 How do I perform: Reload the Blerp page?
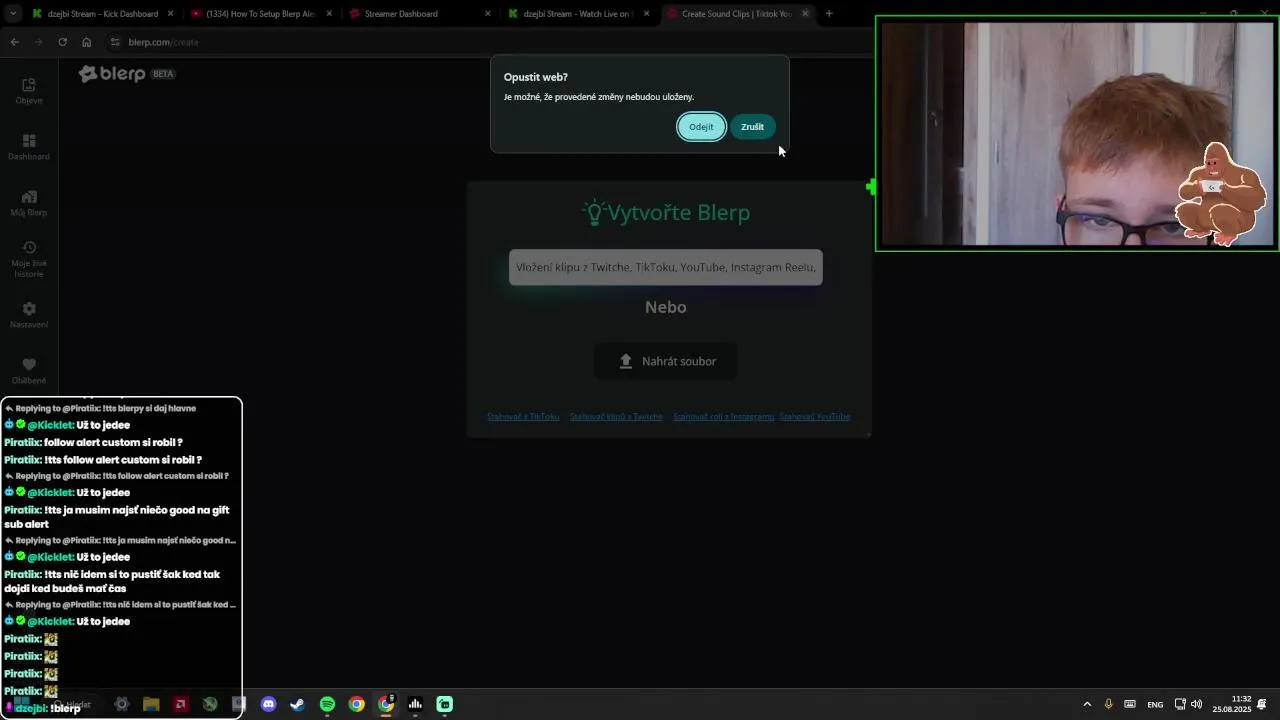(62, 42)
